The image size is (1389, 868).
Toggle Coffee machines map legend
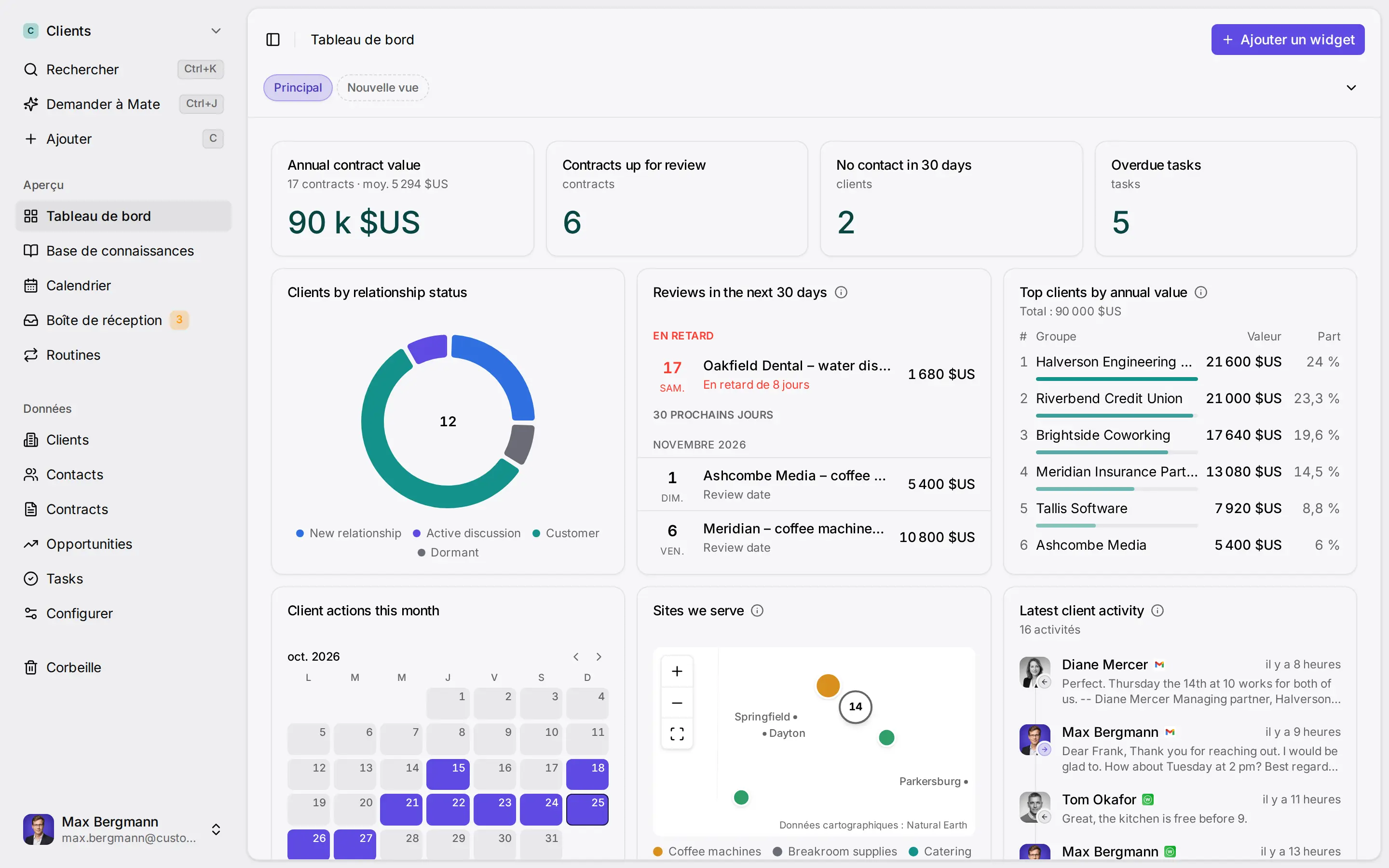click(707, 851)
